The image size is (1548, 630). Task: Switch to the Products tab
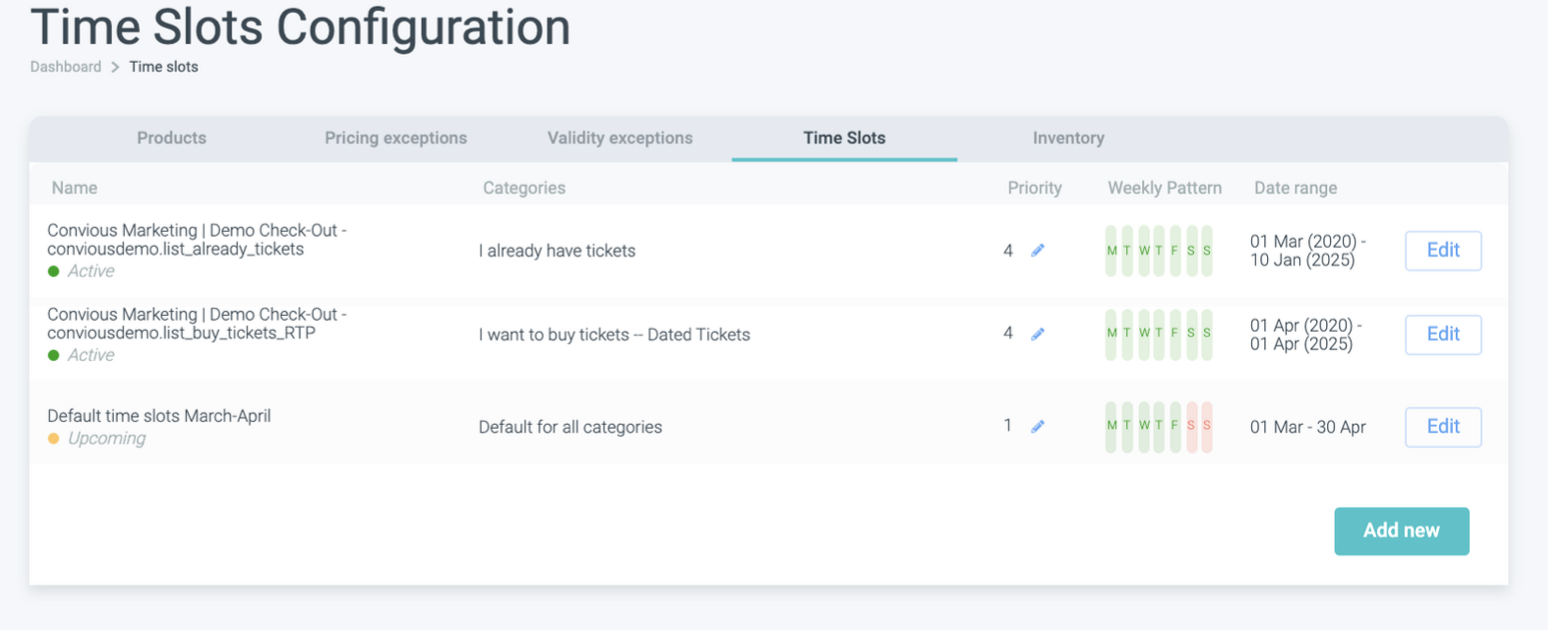coord(171,138)
